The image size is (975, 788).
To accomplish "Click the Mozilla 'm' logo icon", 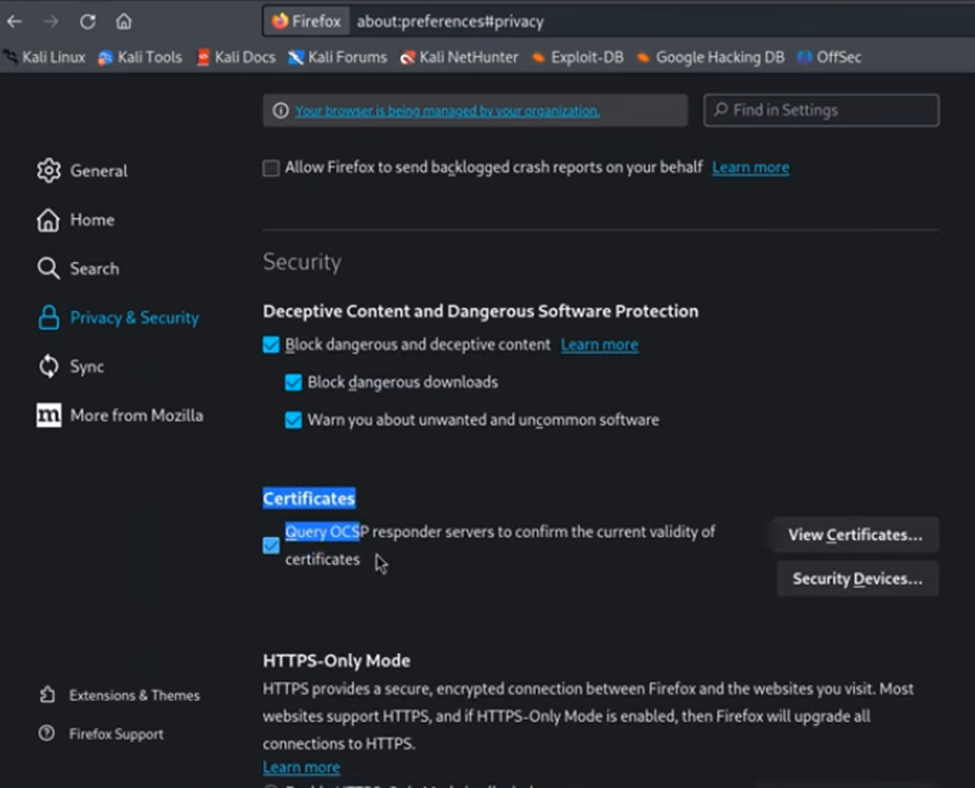I will 49,415.
